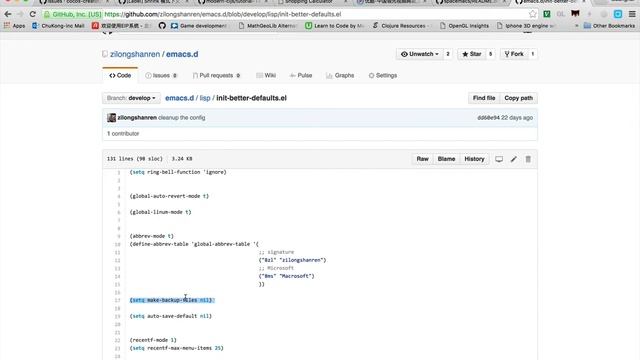
Task: Click the green V extension icon
Action: [x=547, y=14]
